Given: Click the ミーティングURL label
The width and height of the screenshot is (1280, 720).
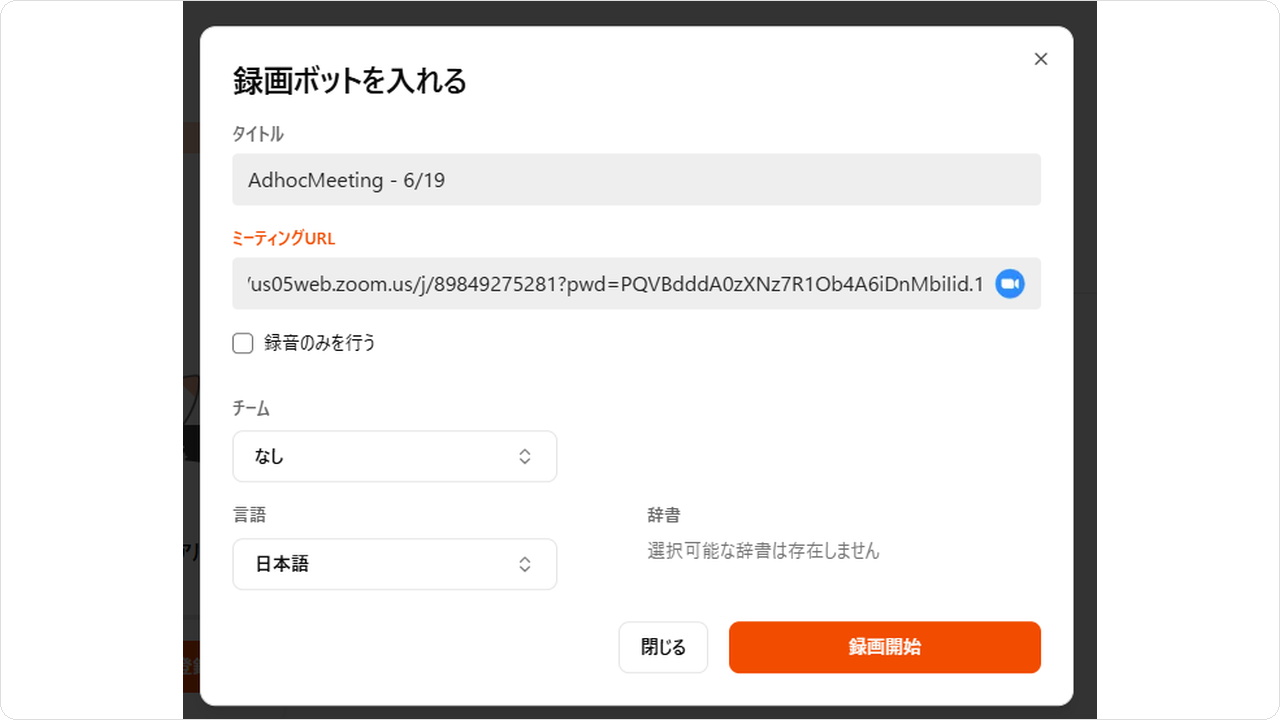Looking at the screenshot, I should point(284,238).
